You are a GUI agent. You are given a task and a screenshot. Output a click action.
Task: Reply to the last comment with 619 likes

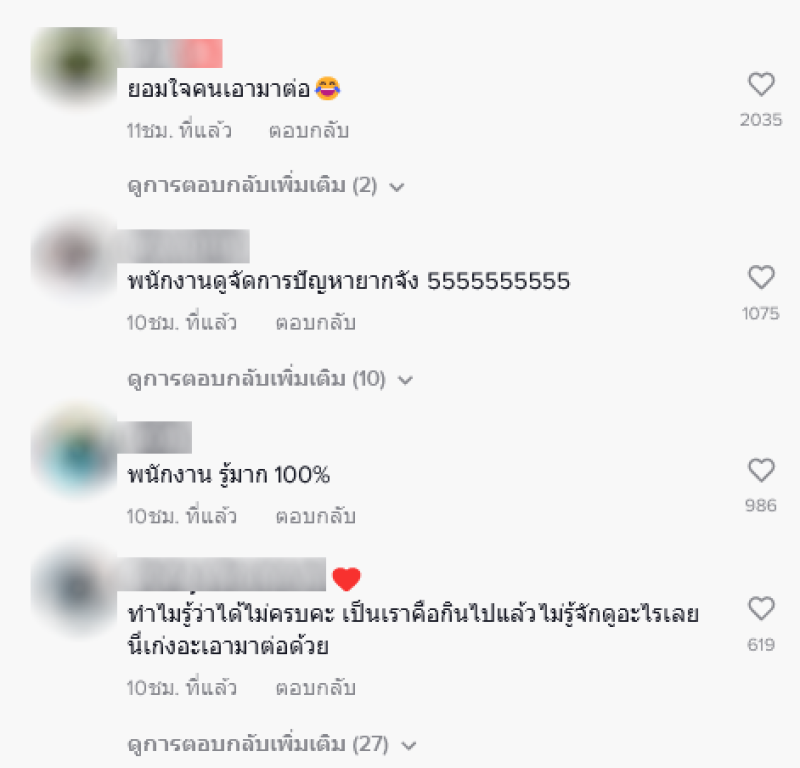coord(315,688)
